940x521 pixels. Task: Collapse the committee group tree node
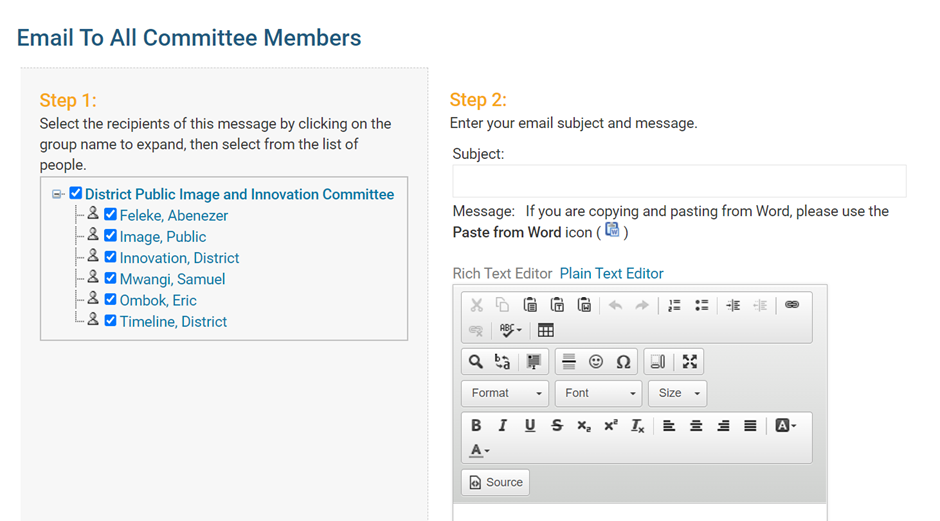58,194
